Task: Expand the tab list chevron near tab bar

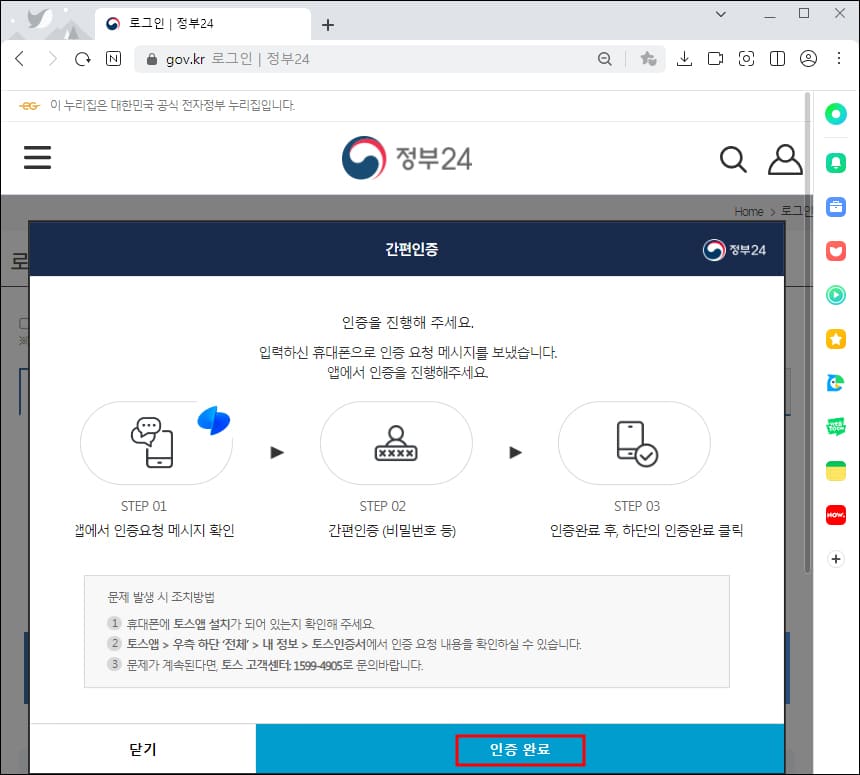Action: click(x=720, y=14)
